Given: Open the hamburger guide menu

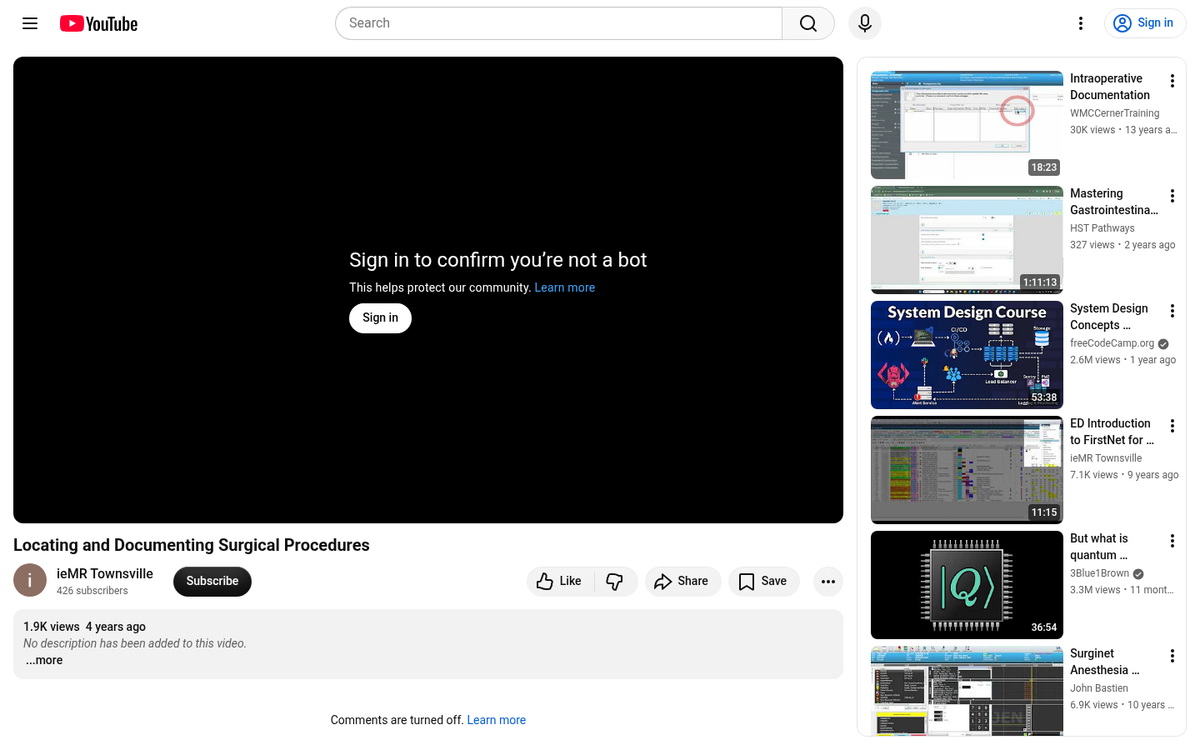Looking at the screenshot, I should tap(30, 23).
